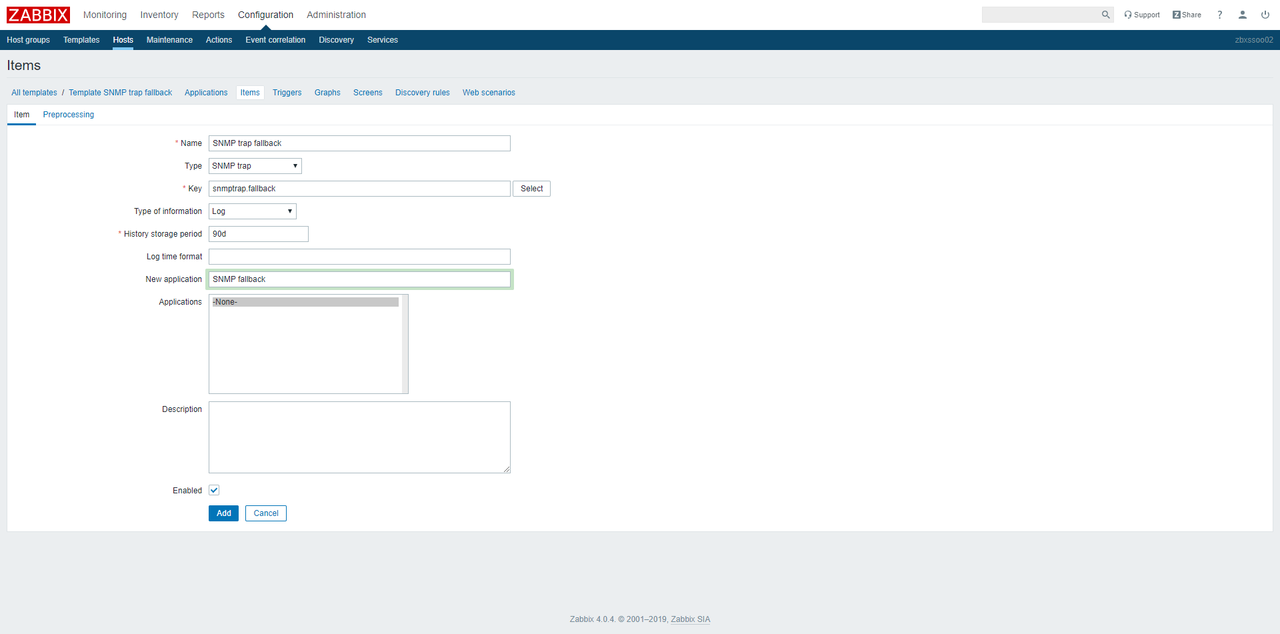The image size is (1280, 634).
Task: Click the Share icon button
Action: coord(1187,15)
